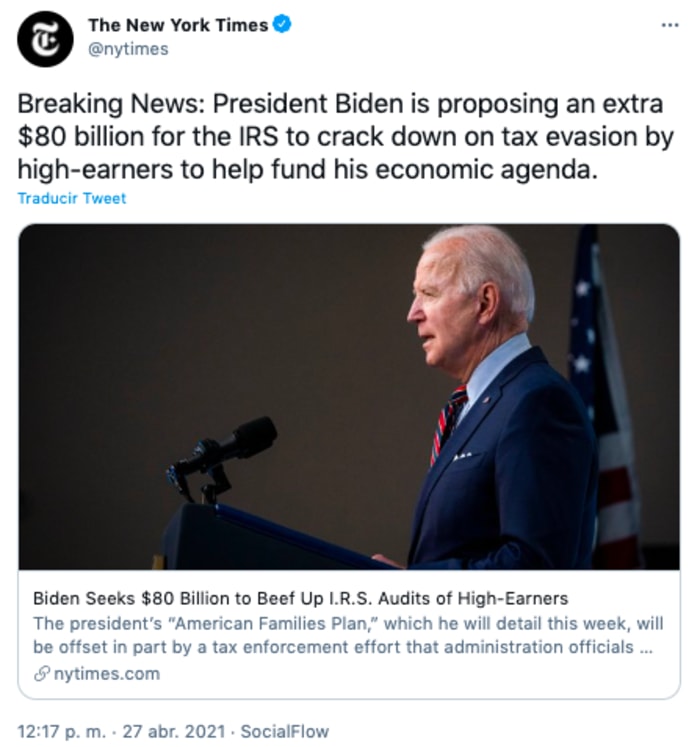Viewport: 700px width, 747px height.
Task: Click "Traducir Tweet" to translate
Action: [x=72, y=198]
